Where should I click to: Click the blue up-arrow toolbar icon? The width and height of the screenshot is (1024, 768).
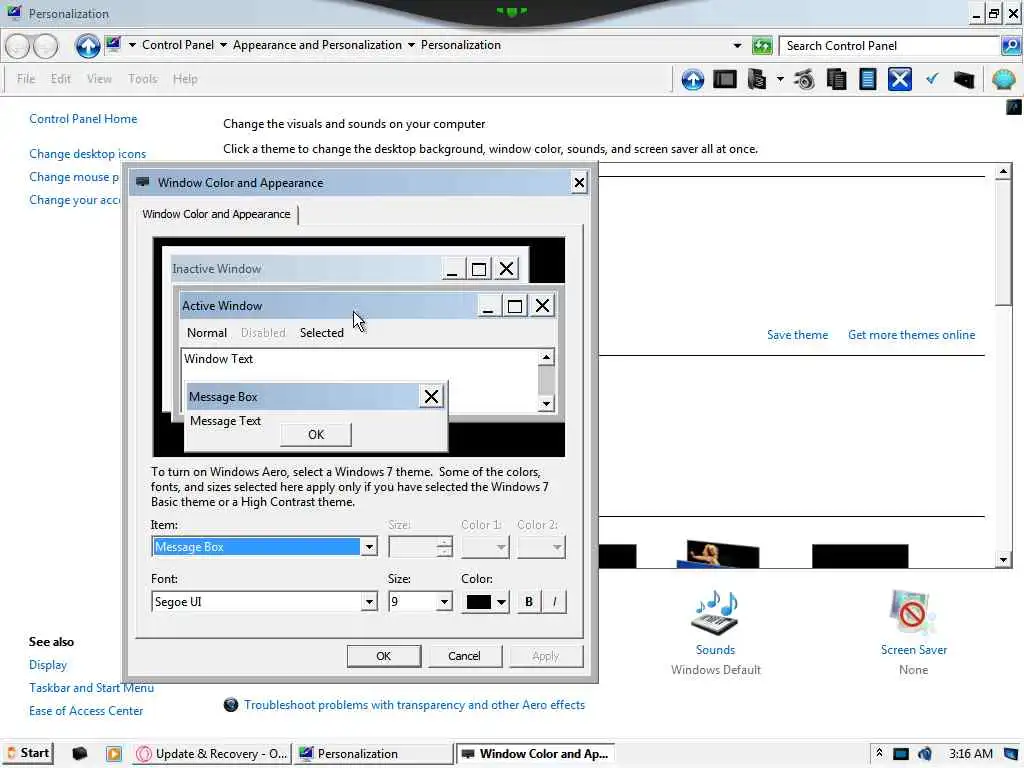[x=693, y=80]
